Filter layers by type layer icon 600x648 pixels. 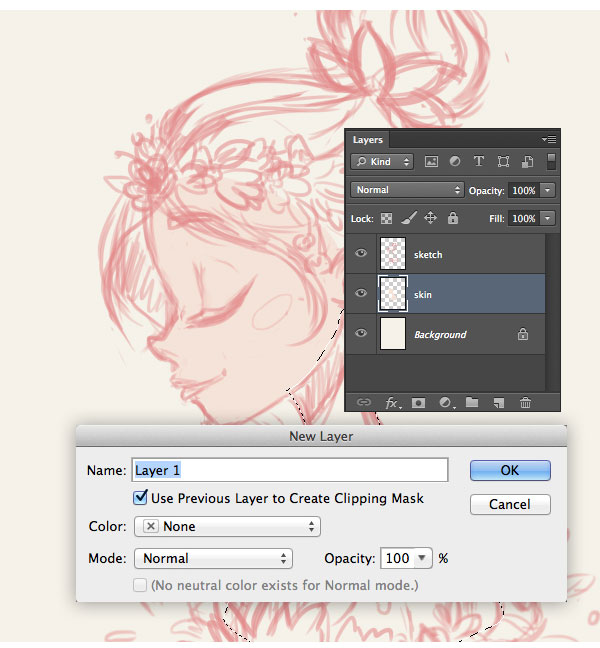[479, 161]
